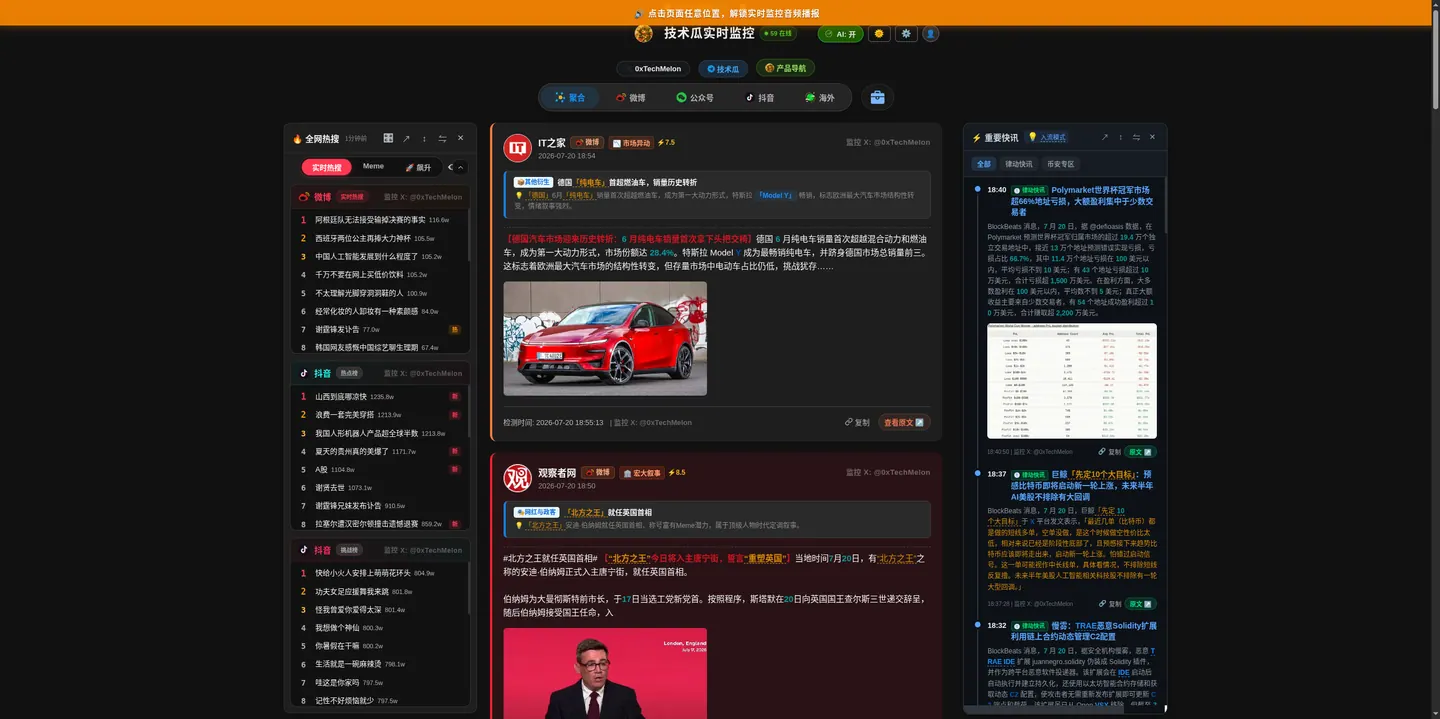The width and height of the screenshot is (1440, 719).
Task: Click 微博 tag on IT之家 post
Action: tap(588, 143)
